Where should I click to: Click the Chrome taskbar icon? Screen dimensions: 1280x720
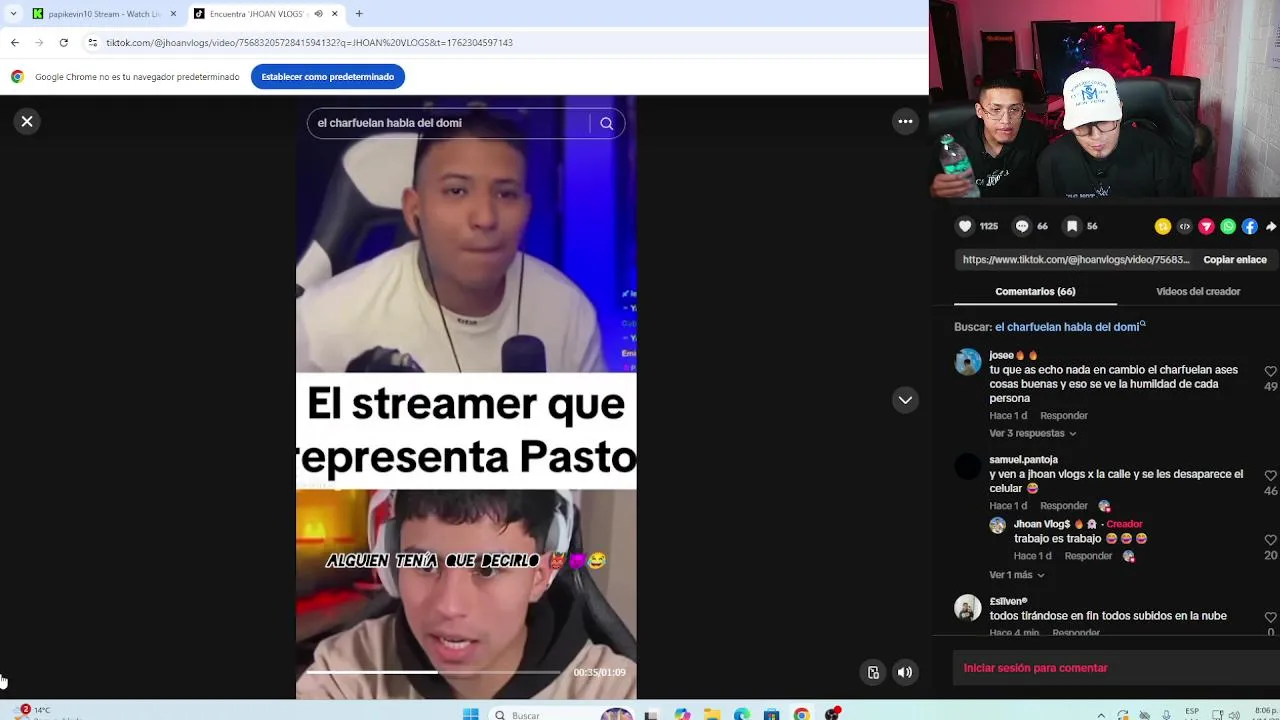tap(801, 714)
